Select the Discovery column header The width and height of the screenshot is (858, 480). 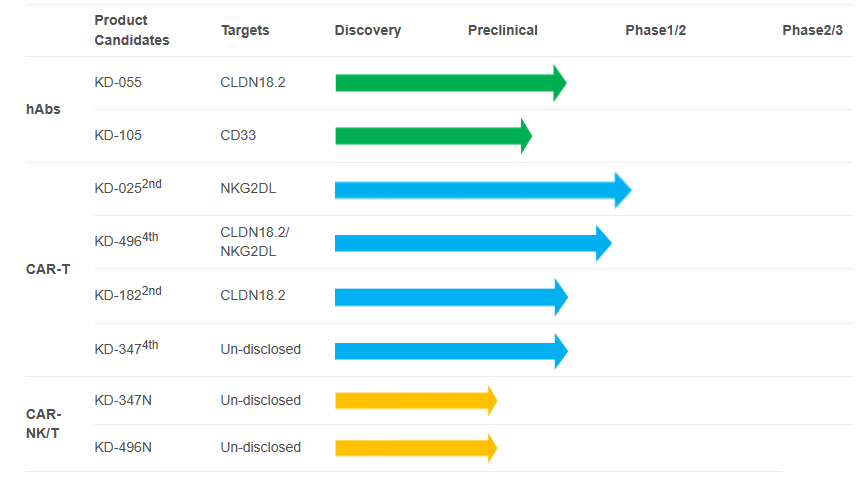pos(368,30)
